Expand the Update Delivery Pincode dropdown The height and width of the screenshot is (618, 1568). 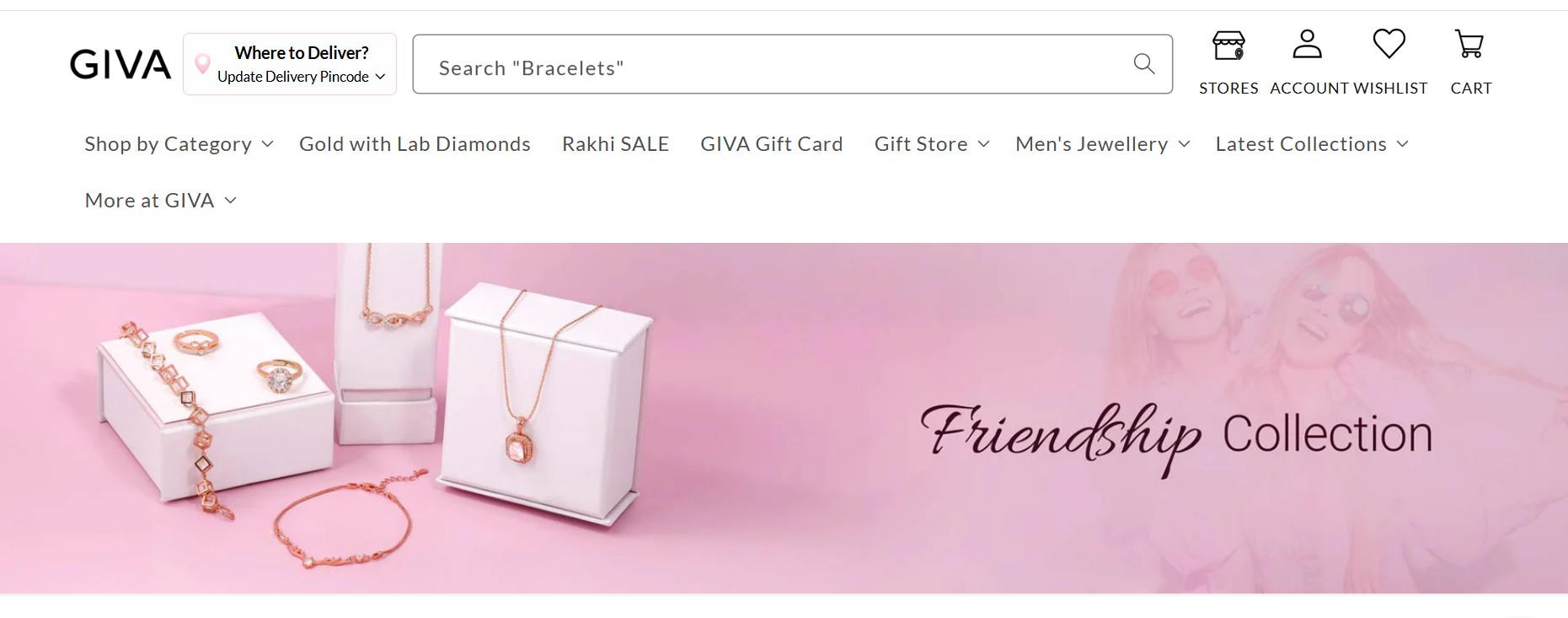pos(301,77)
